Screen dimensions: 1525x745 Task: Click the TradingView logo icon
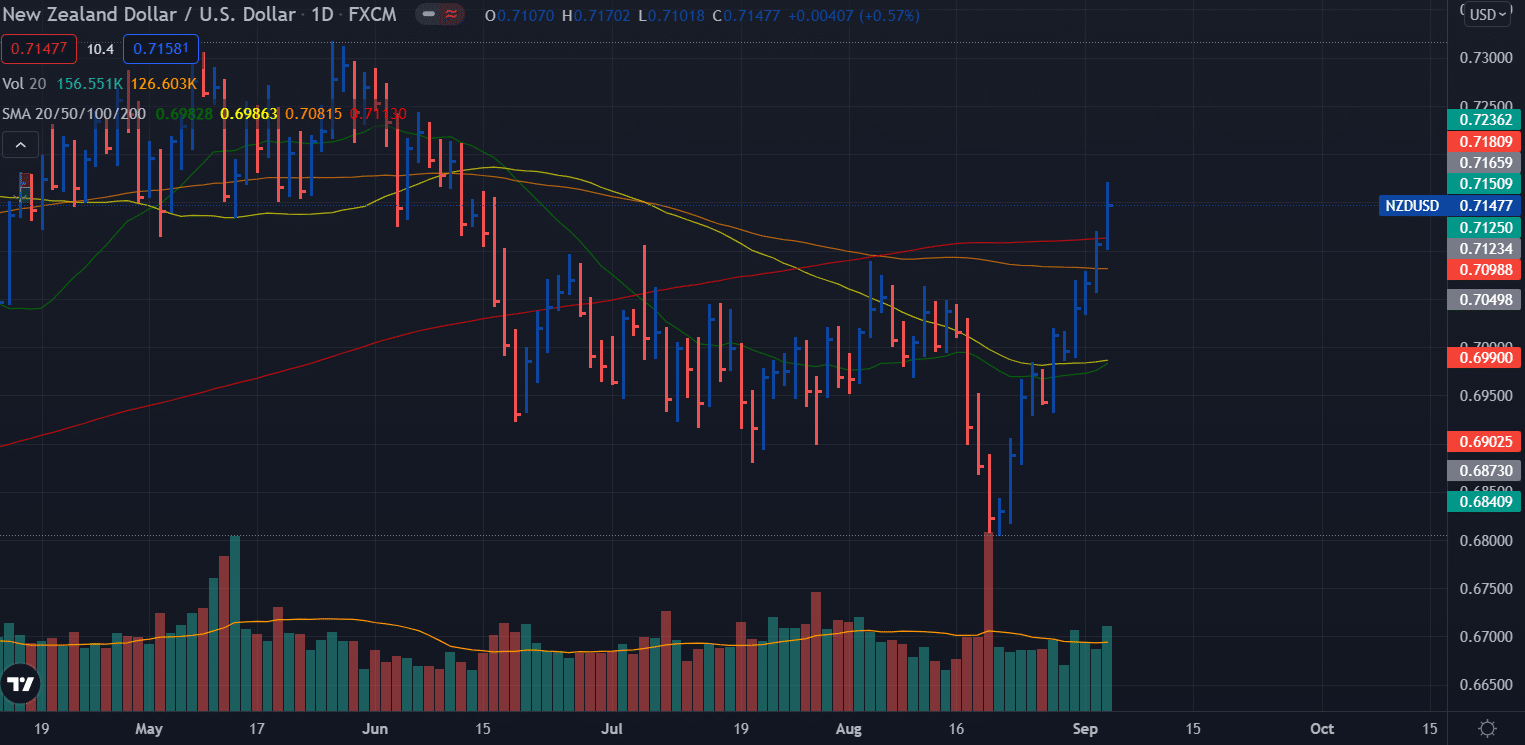pos(20,685)
